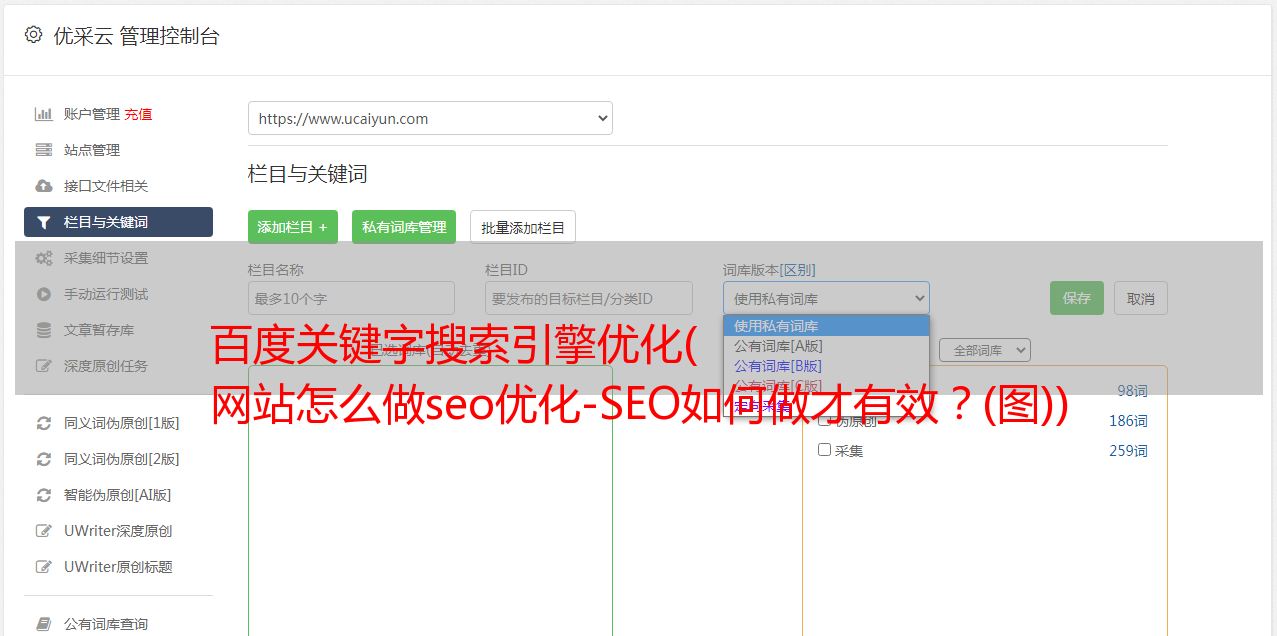Click the server icon for 站点管理
Screen dimensions: 1277x636
tap(43, 150)
